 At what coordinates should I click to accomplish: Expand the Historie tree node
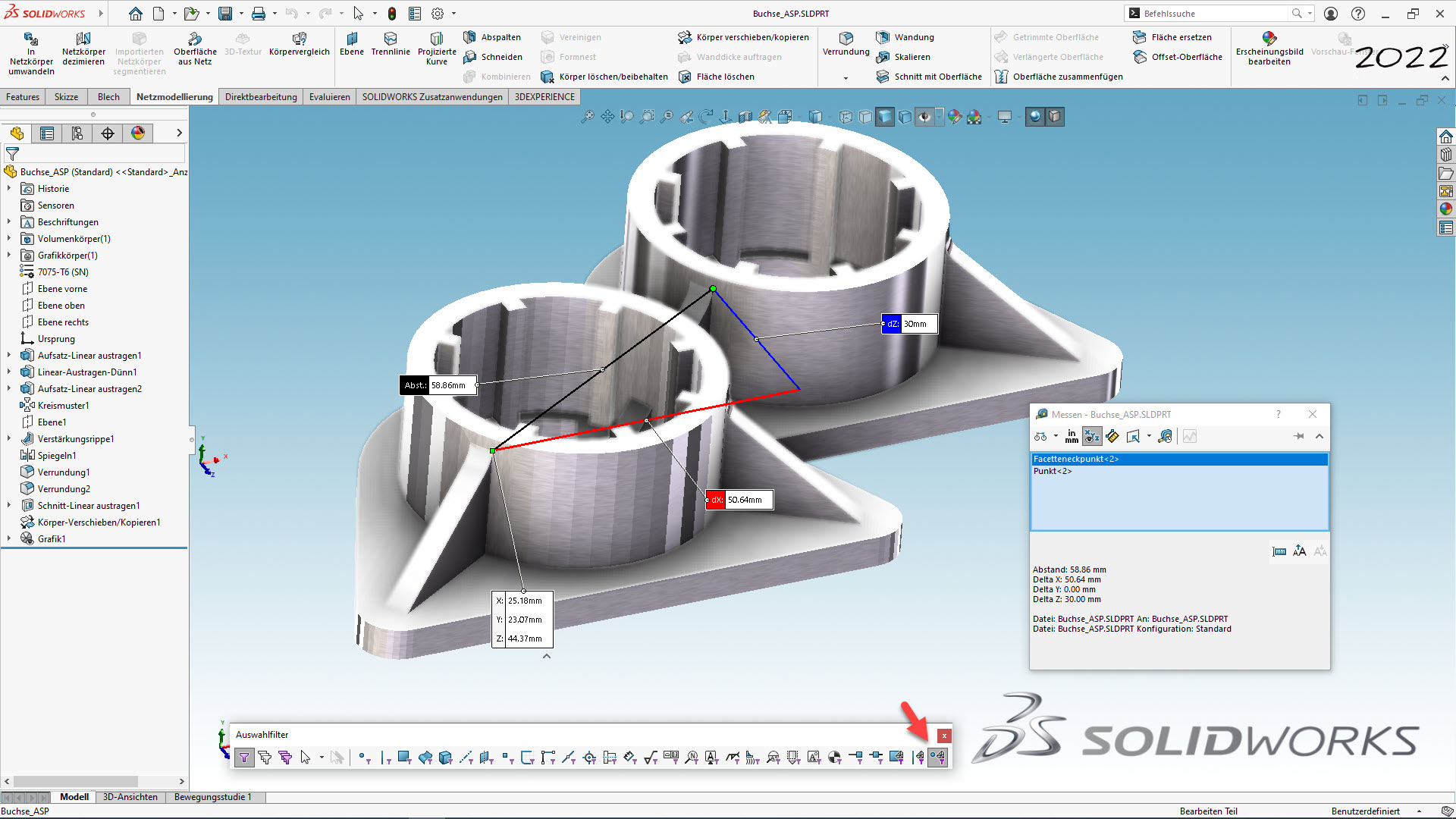point(9,189)
